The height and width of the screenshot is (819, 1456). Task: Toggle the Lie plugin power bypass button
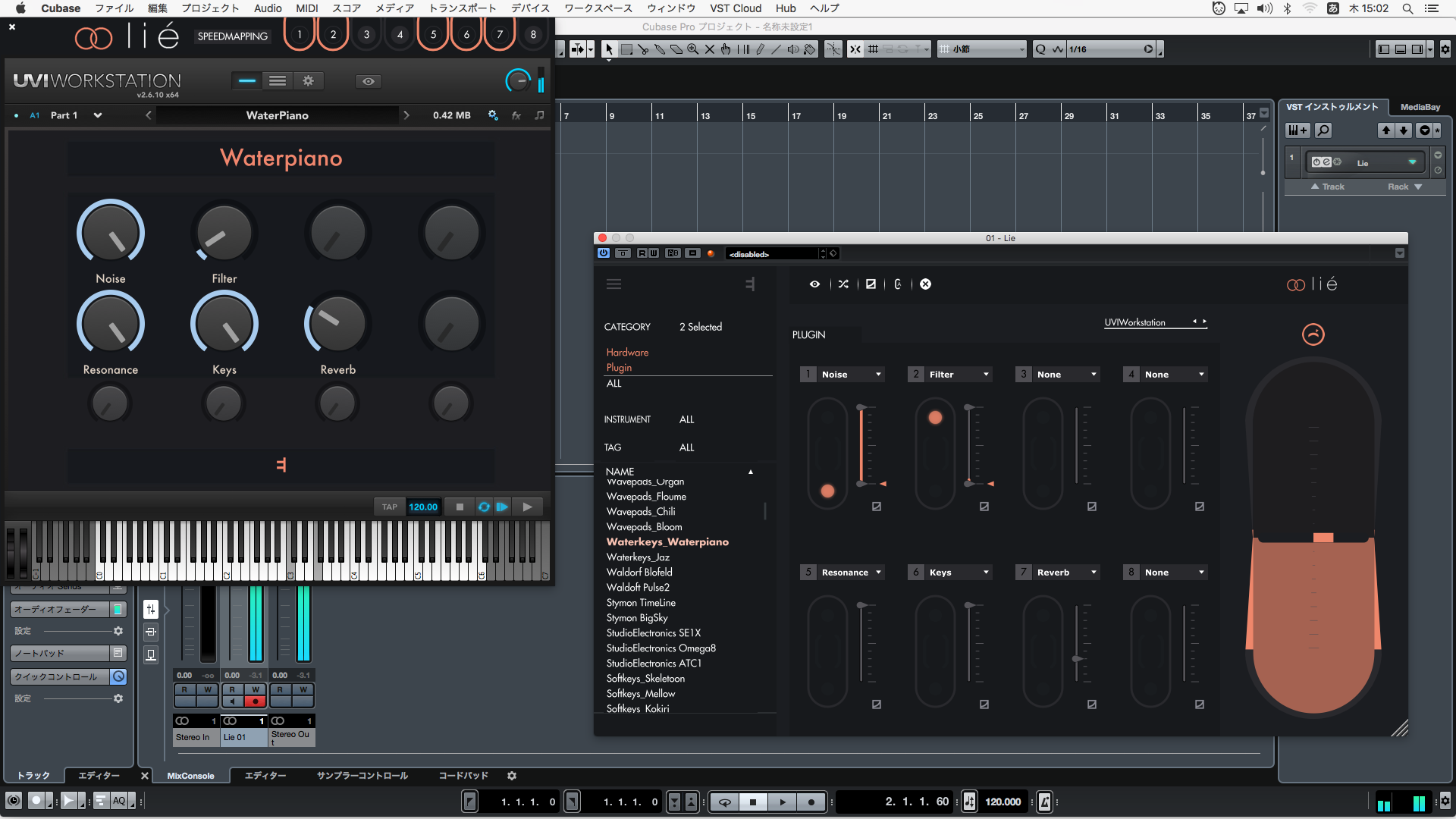pos(604,253)
